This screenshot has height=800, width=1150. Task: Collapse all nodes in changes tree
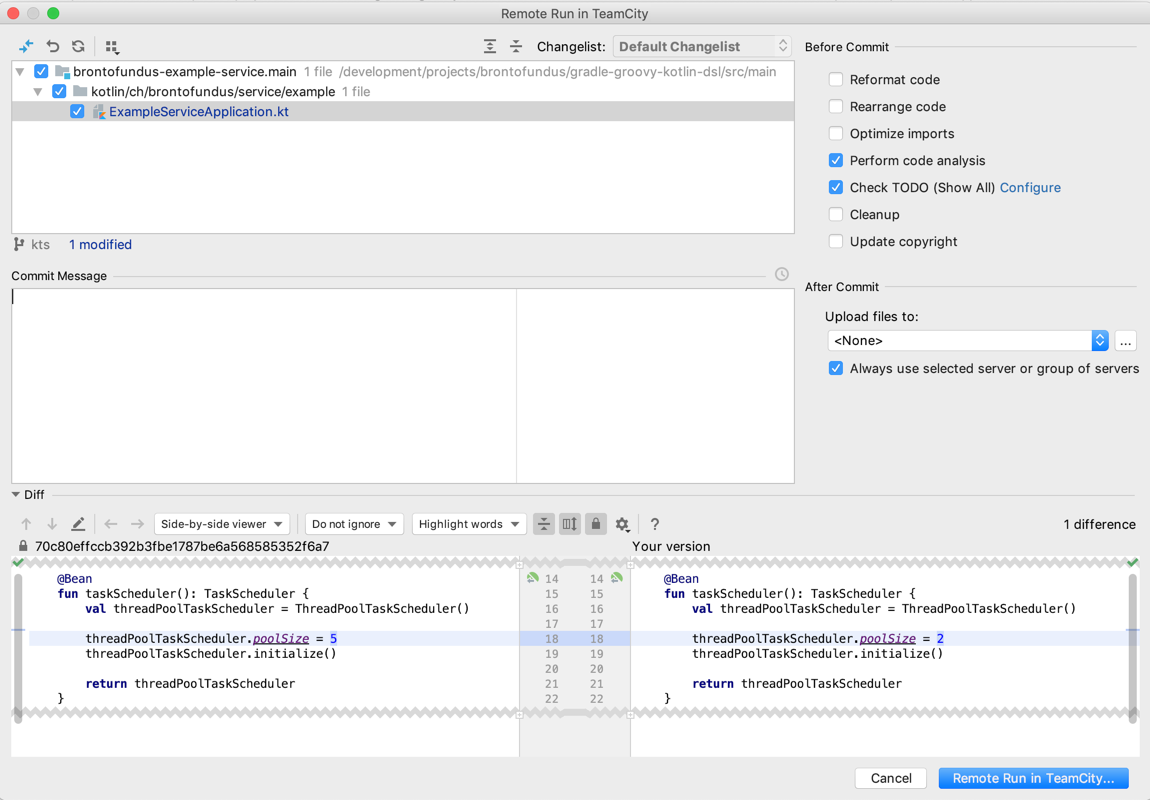(516, 46)
